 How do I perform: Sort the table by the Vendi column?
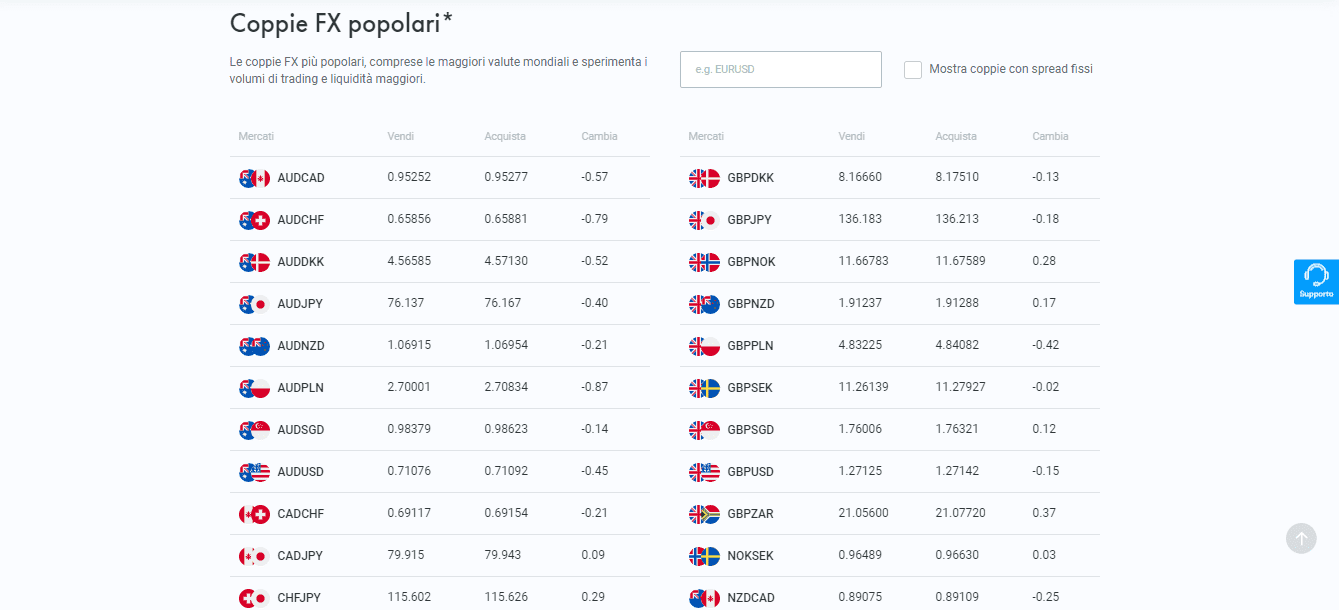tap(400, 136)
